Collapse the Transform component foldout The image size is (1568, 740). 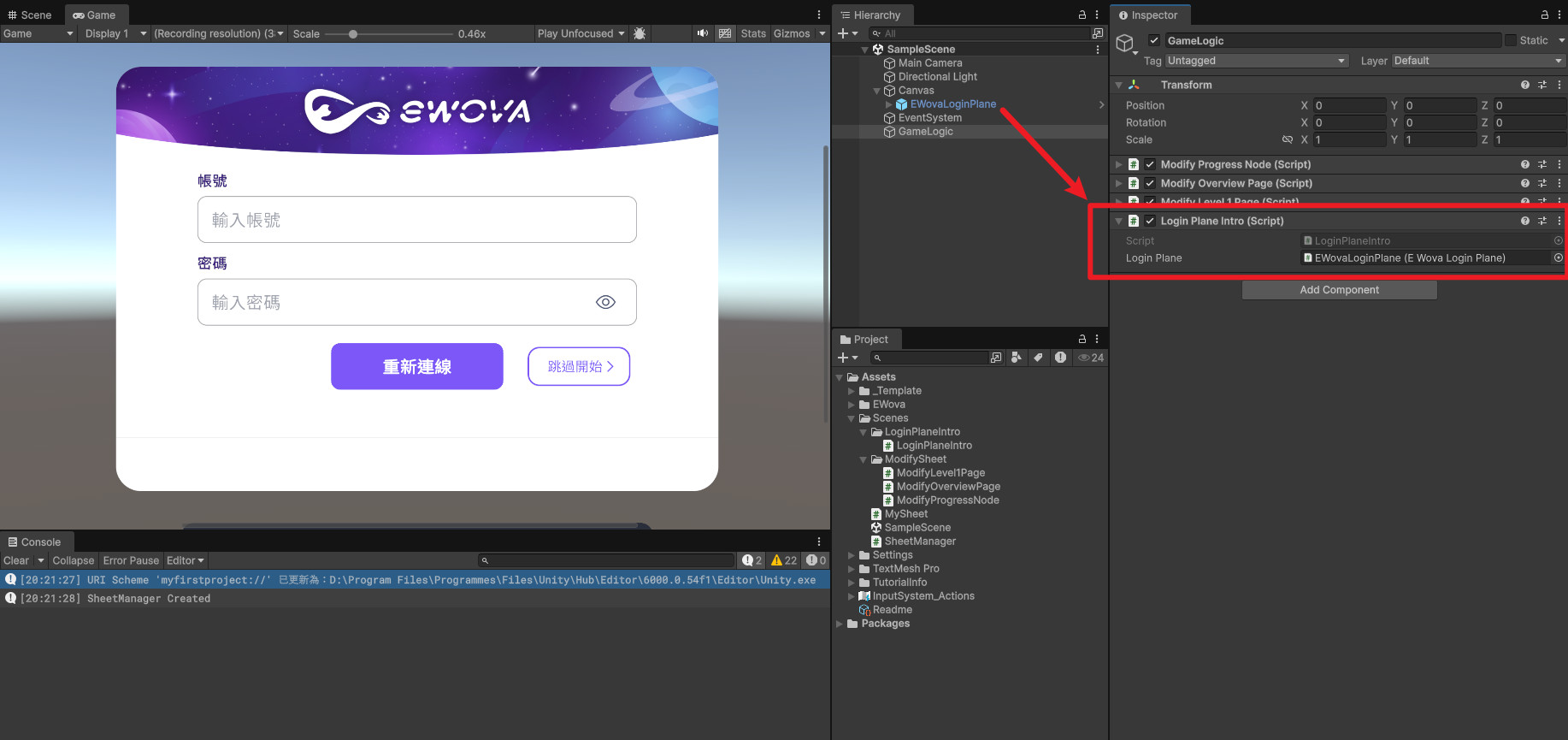(x=1118, y=85)
